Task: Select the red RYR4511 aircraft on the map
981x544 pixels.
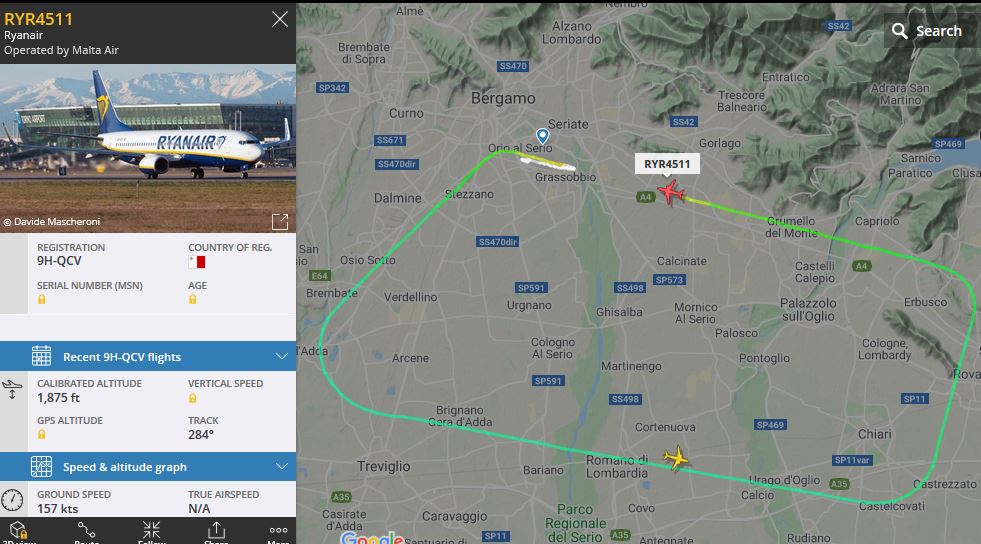Action: point(671,192)
